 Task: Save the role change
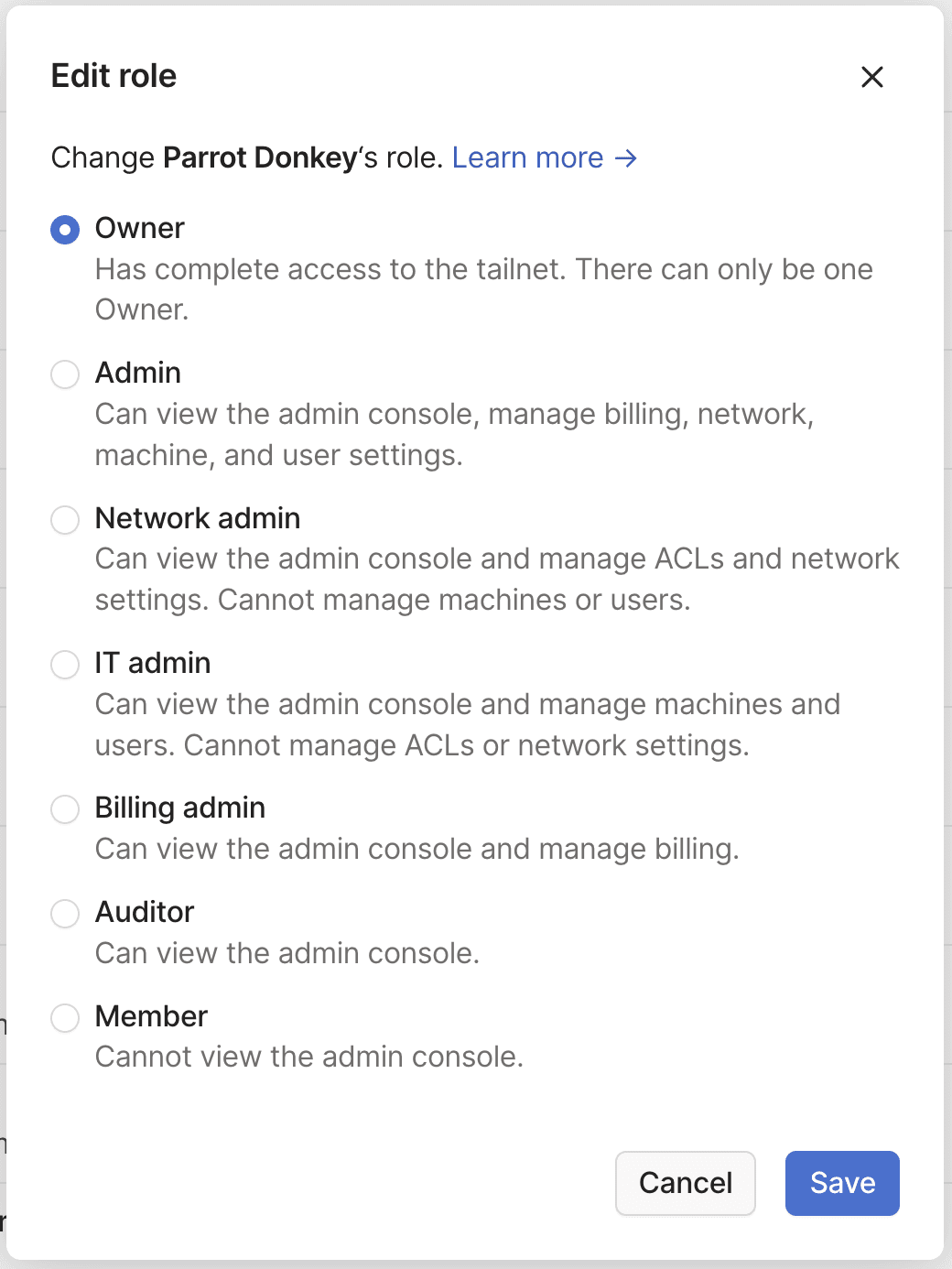[841, 1183]
